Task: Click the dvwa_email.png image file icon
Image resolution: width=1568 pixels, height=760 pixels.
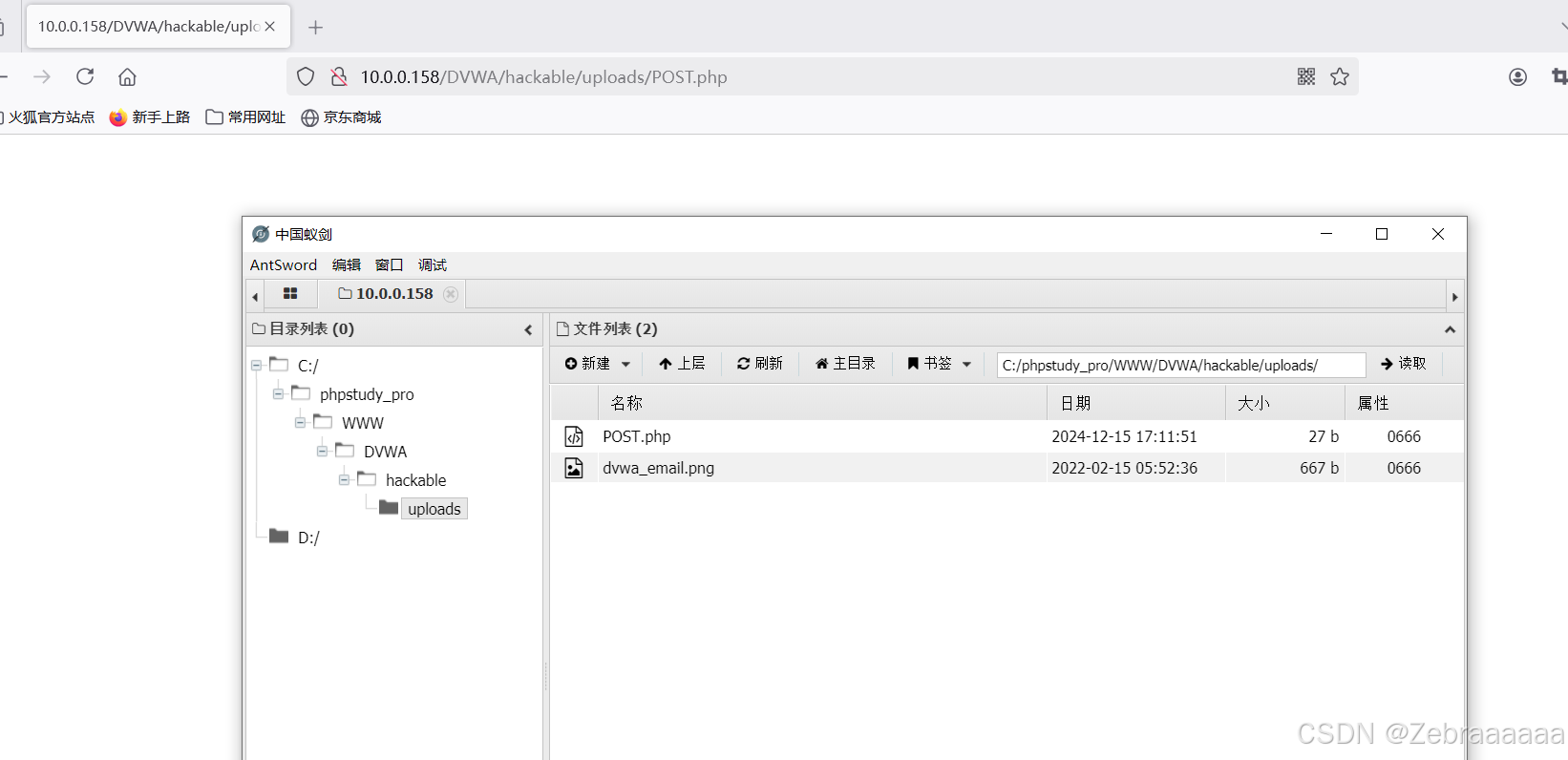Action: click(x=574, y=468)
